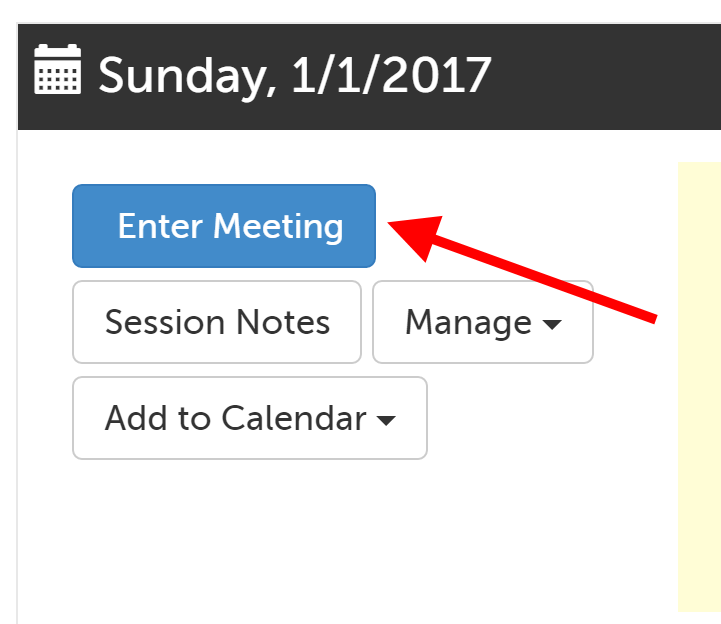The image size is (721, 624).
Task: Click the red arrow's tail end
Action: 653,319
